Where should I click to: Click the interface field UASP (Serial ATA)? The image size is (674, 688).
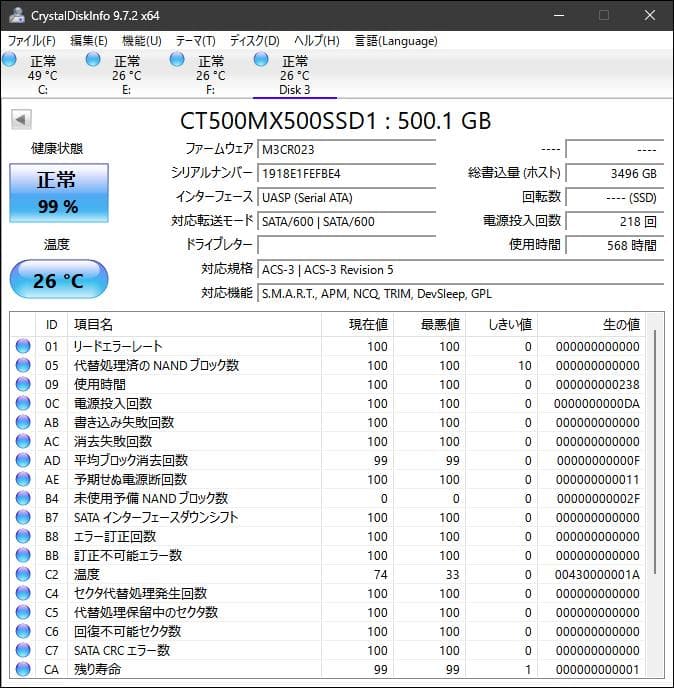coord(347,197)
